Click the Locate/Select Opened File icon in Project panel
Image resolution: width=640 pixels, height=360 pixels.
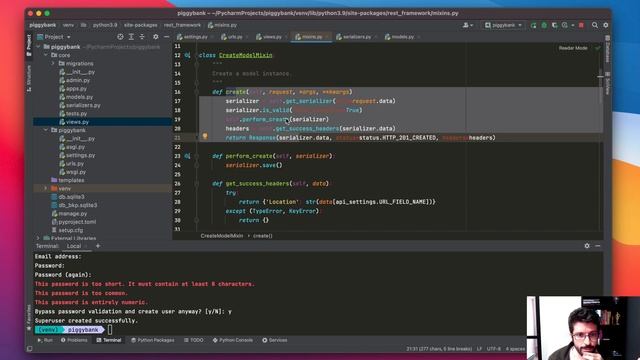click(120, 37)
